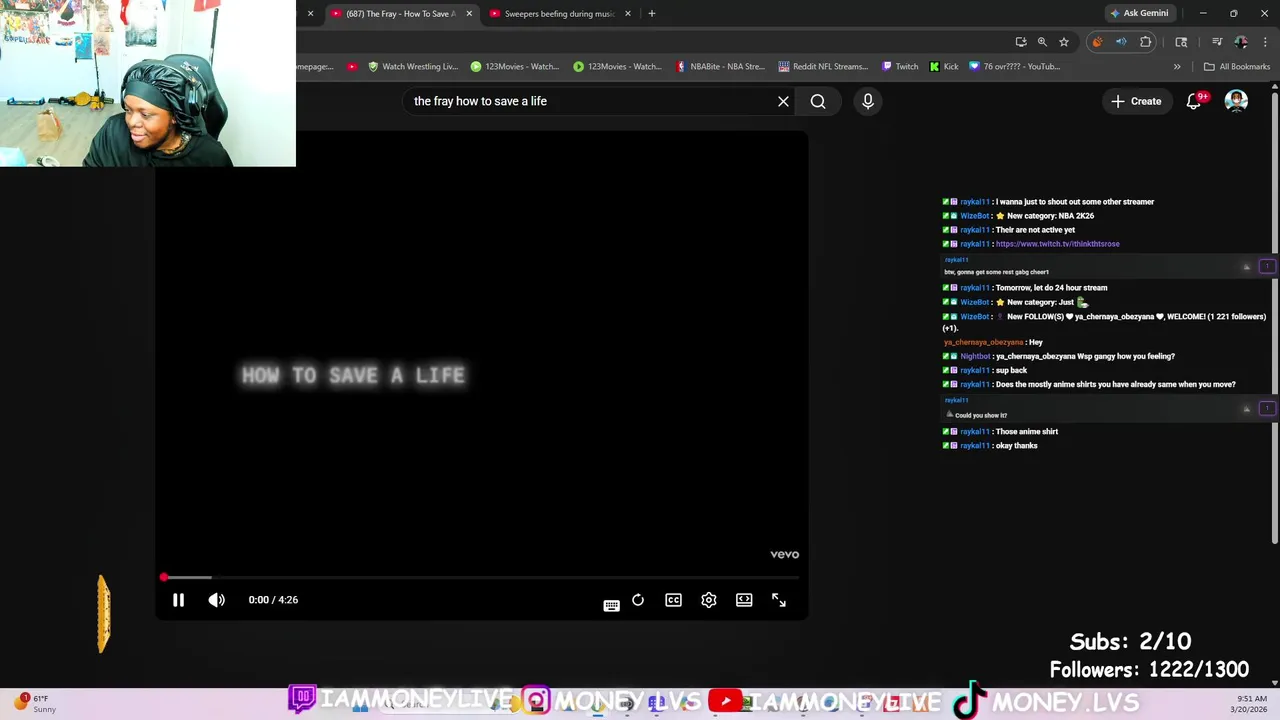The height and width of the screenshot is (720, 1280).
Task: Open the Chrome profile avatar
Action: tap(1241, 42)
